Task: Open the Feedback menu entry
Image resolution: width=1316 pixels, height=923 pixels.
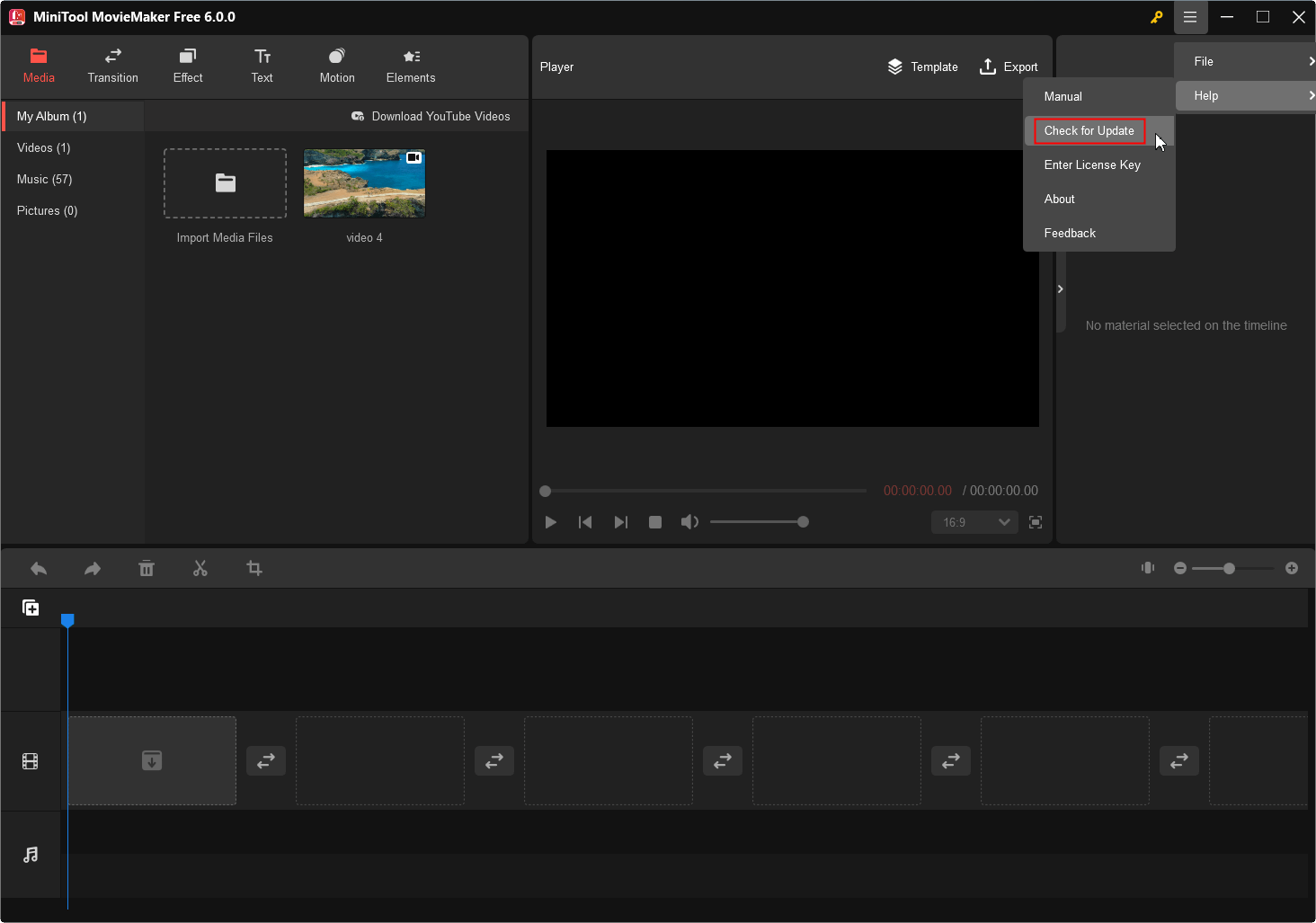Action: (1098, 233)
